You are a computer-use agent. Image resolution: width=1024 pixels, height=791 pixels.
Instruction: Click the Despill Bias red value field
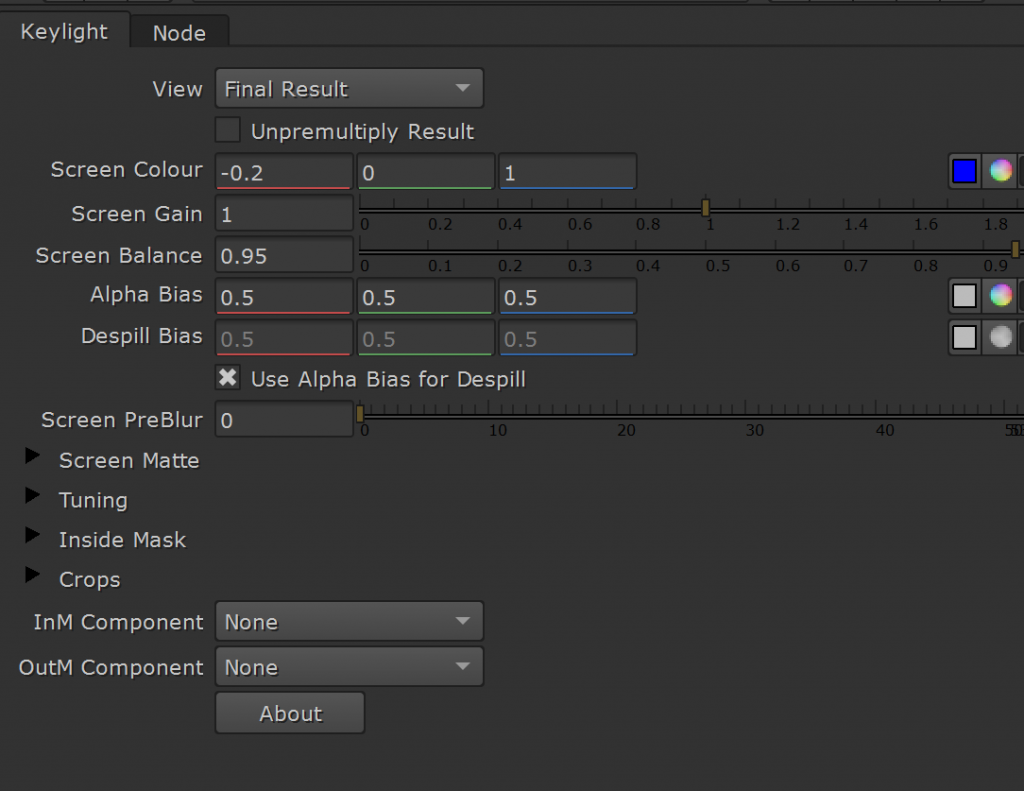click(284, 338)
